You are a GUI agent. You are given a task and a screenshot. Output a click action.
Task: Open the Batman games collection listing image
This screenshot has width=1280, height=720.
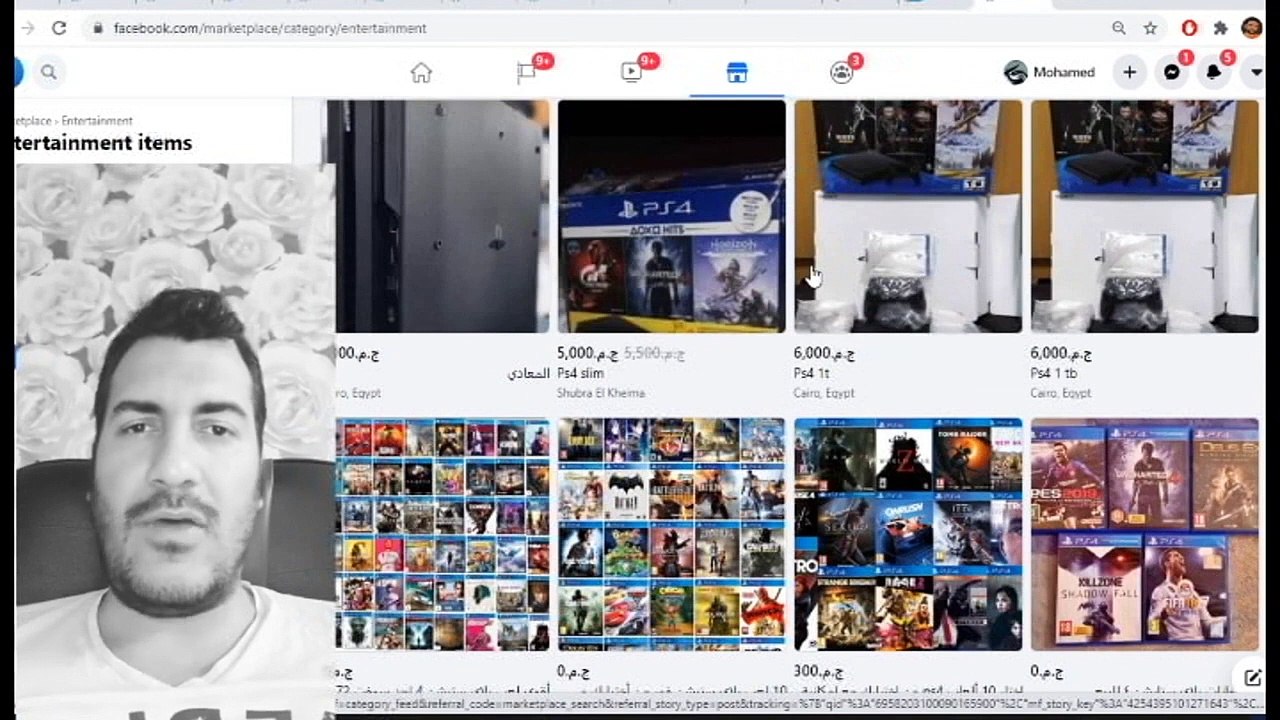(x=672, y=534)
